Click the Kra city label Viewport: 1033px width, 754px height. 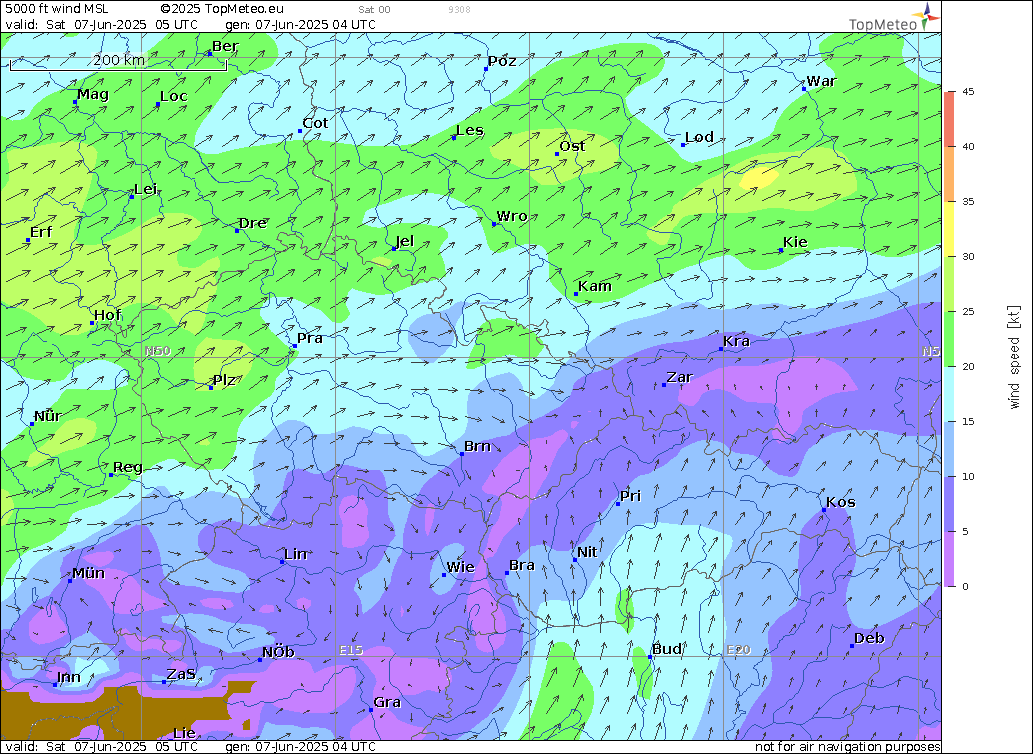[x=737, y=342]
